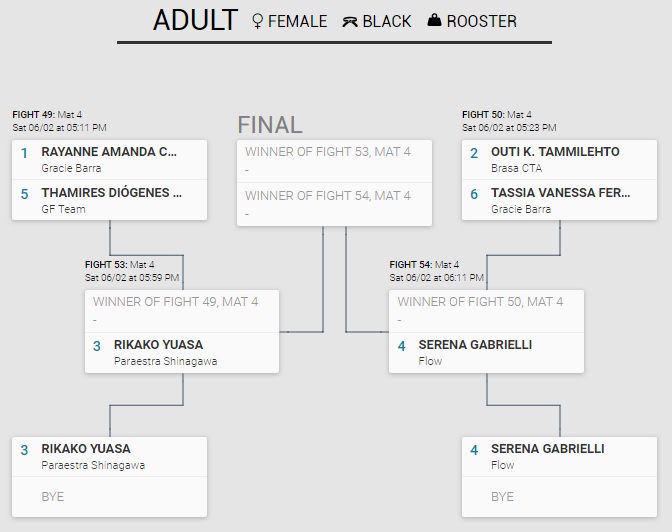The image size is (672, 532).
Task: Click Winner of Fight 50 placeholder
Action: click(x=480, y=301)
